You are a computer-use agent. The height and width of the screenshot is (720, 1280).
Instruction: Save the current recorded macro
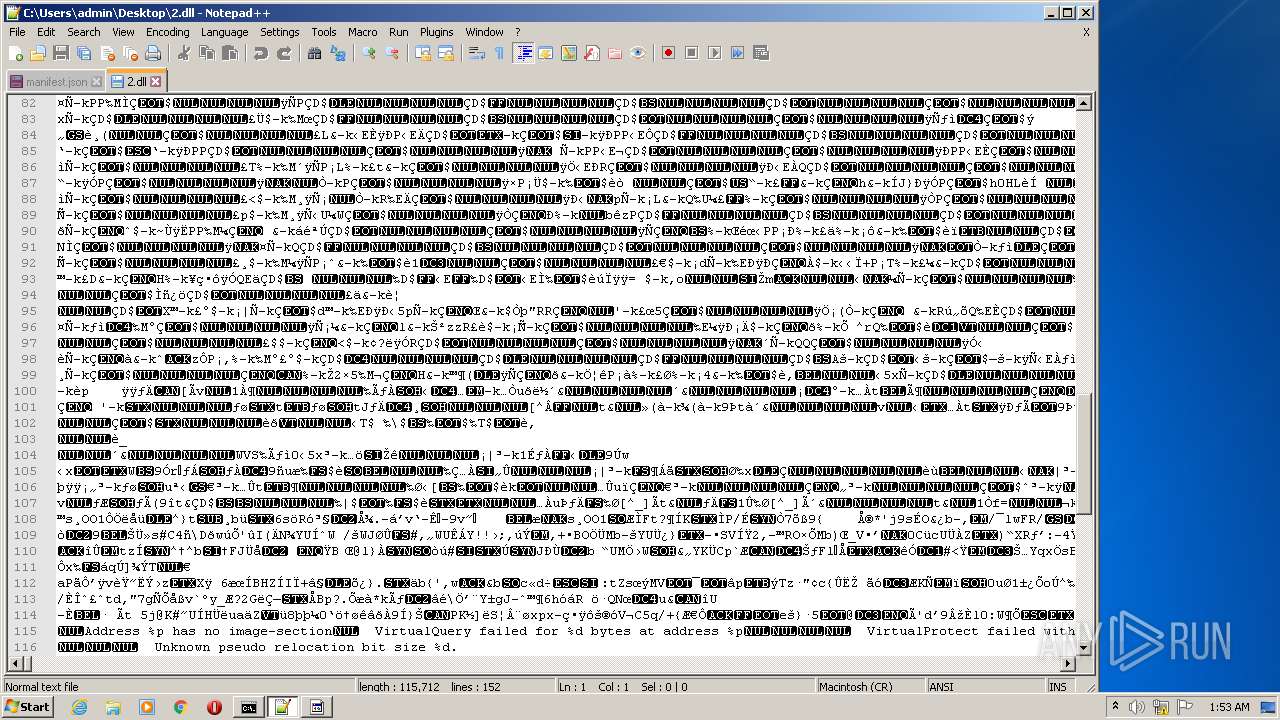click(x=760, y=53)
